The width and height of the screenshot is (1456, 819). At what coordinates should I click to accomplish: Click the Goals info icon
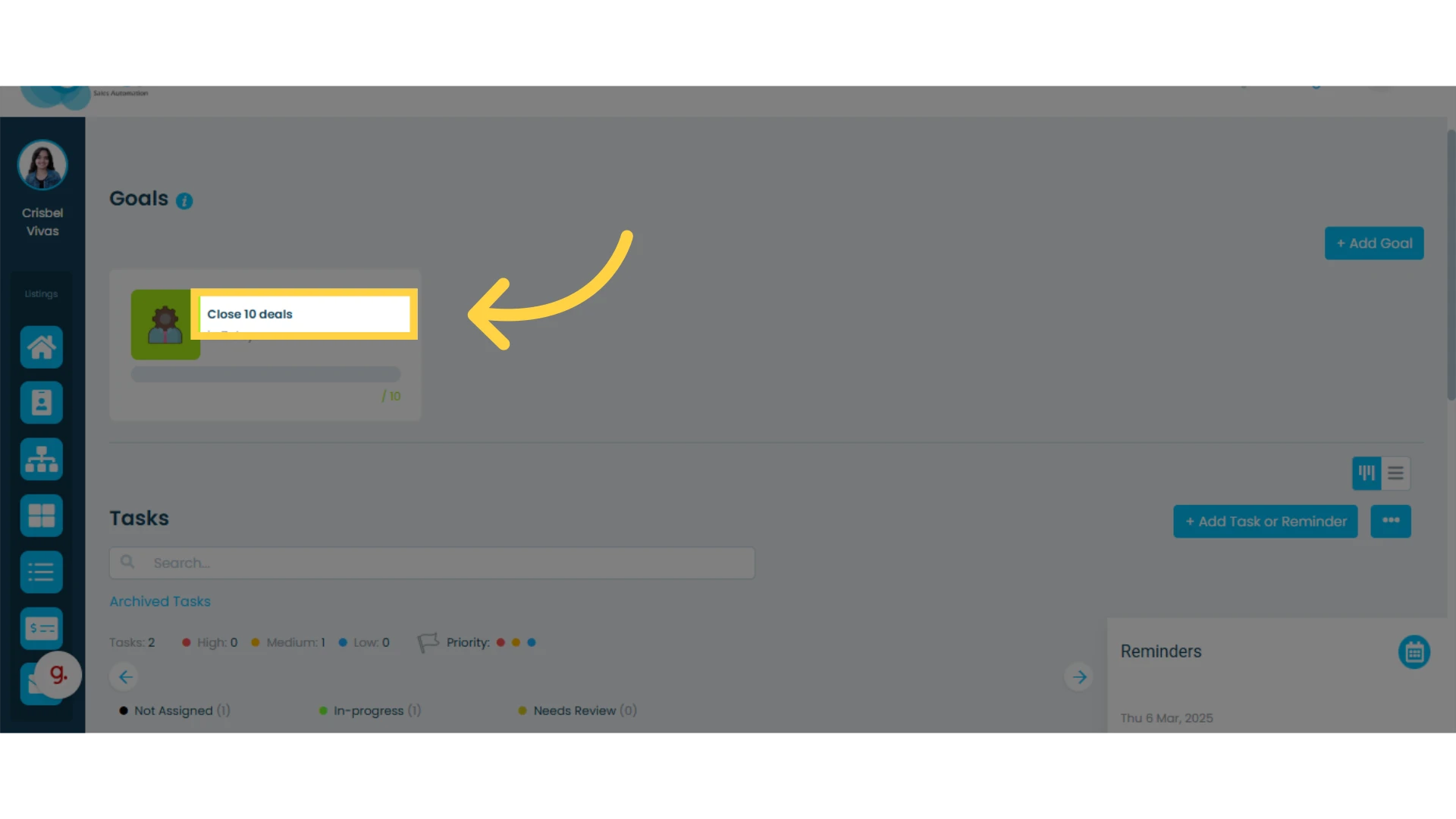click(184, 201)
